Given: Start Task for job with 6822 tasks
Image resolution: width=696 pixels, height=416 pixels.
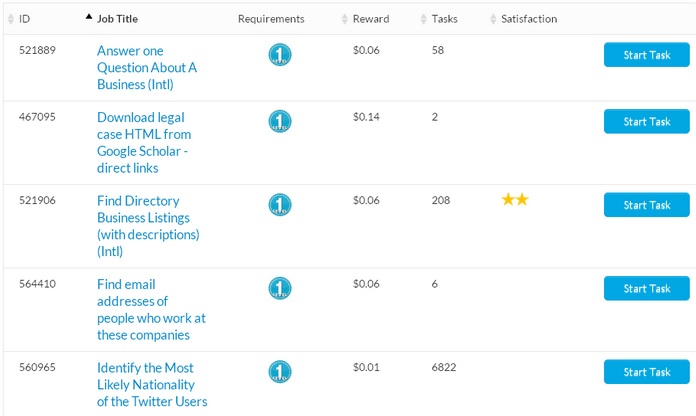Looking at the screenshot, I should [646, 372].
